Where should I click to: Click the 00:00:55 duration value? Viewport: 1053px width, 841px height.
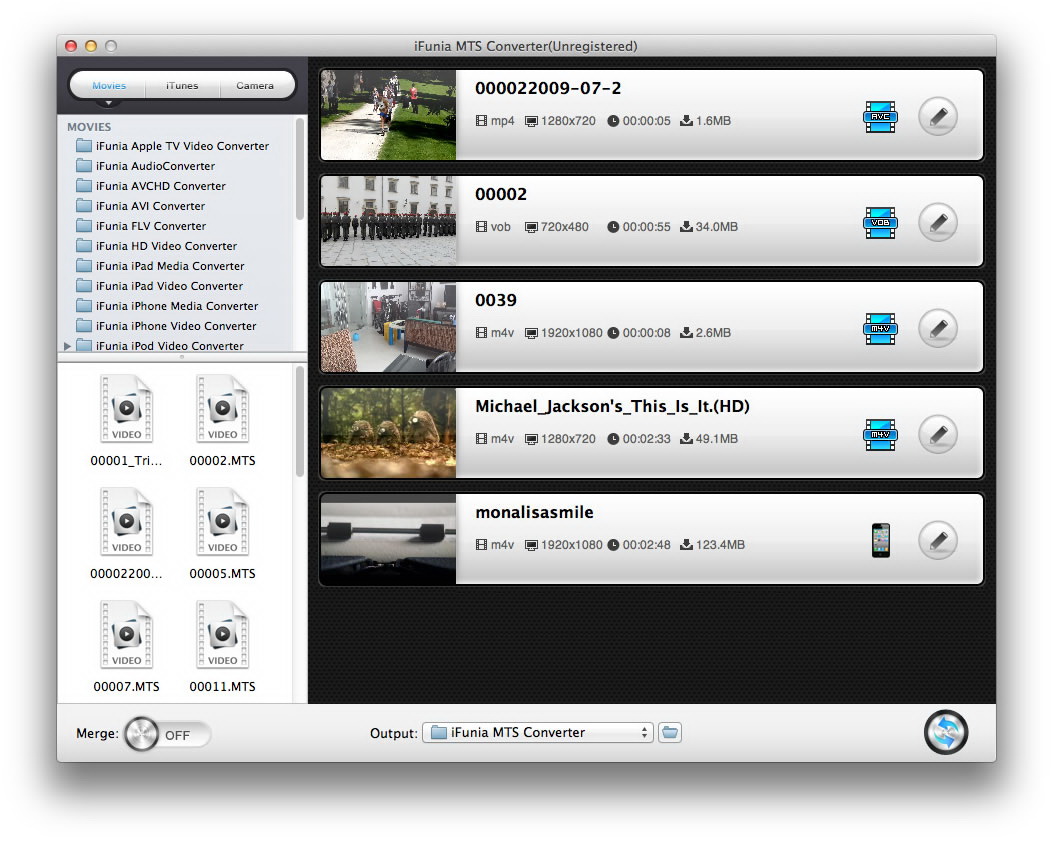646,227
